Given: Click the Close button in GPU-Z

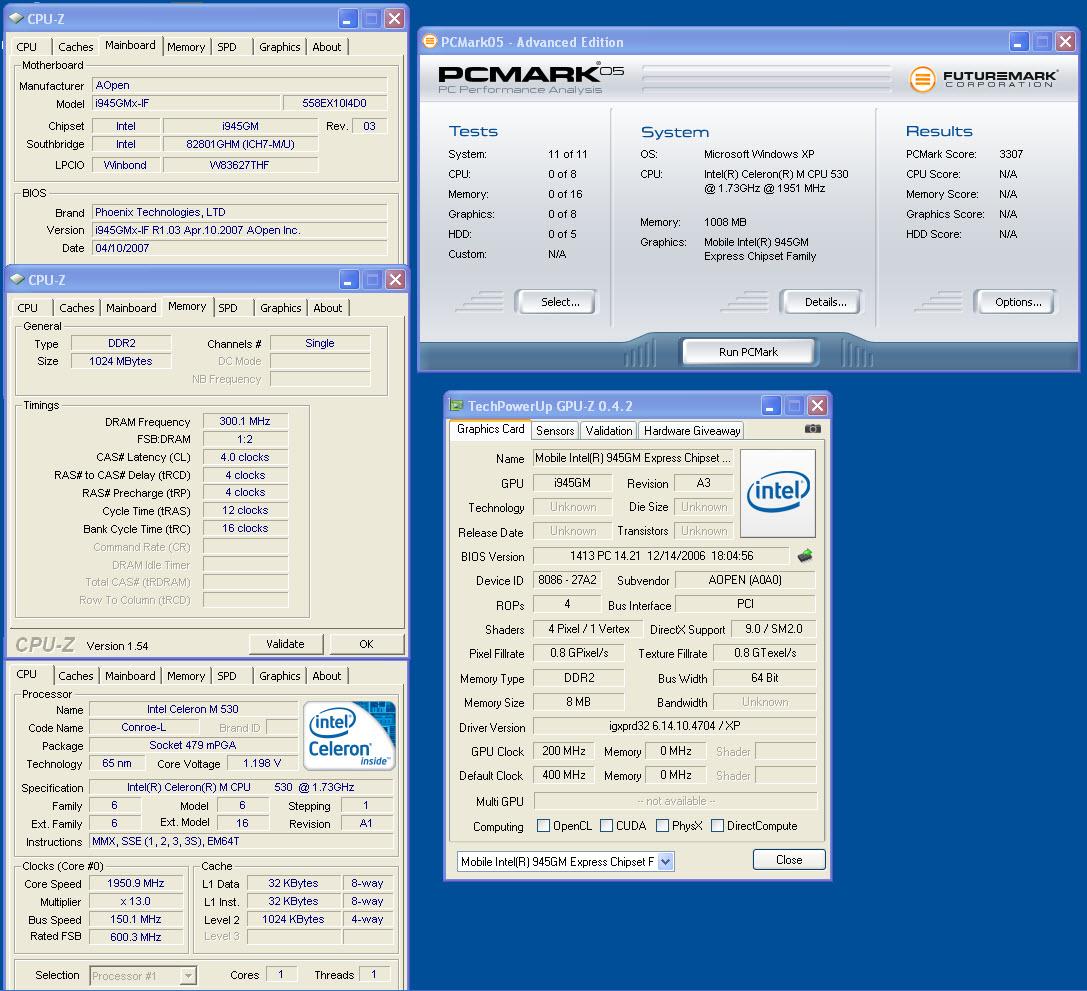Looking at the screenshot, I should tap(789, 859).
